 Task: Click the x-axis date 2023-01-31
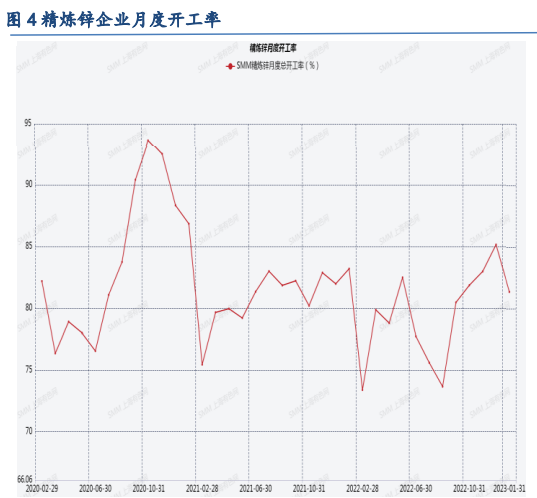pyautogui.click(x=509, y=488)
